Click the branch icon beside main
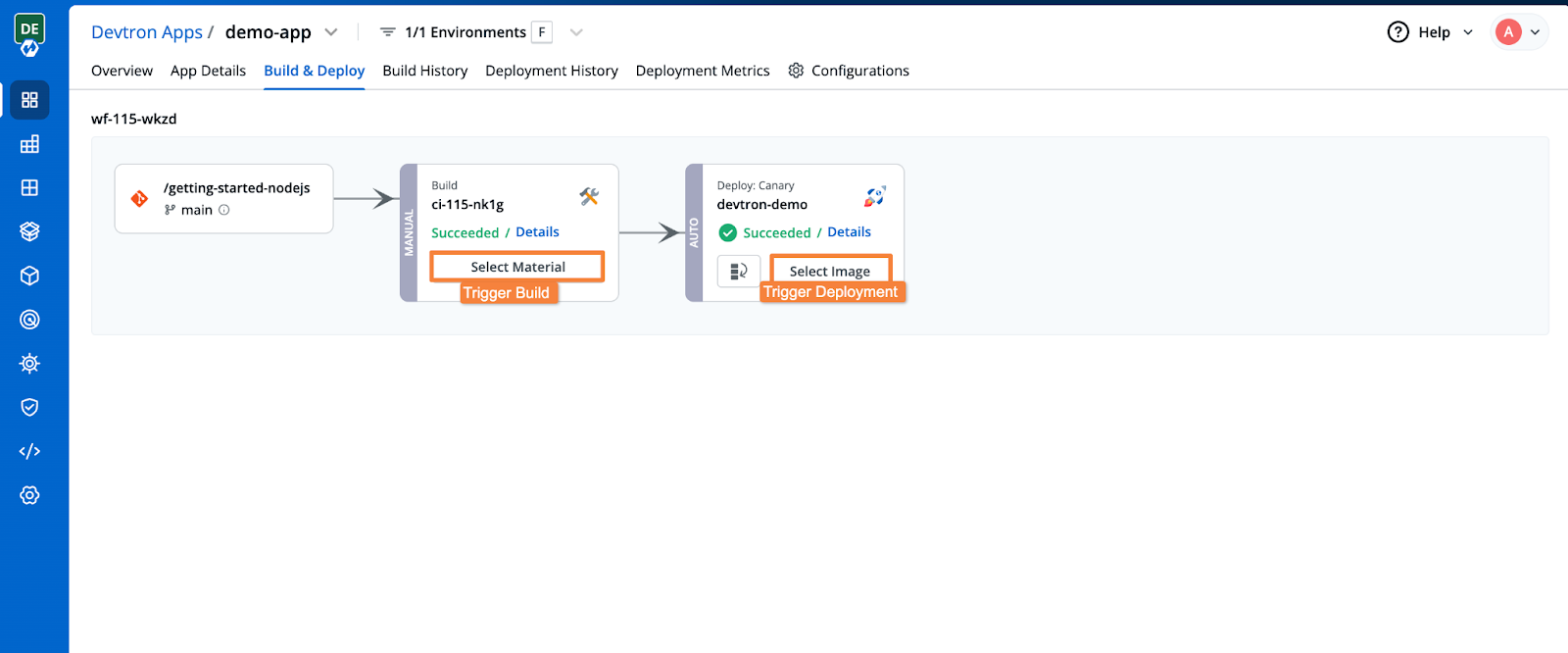 pyautogui.click(x=170, y=210)
